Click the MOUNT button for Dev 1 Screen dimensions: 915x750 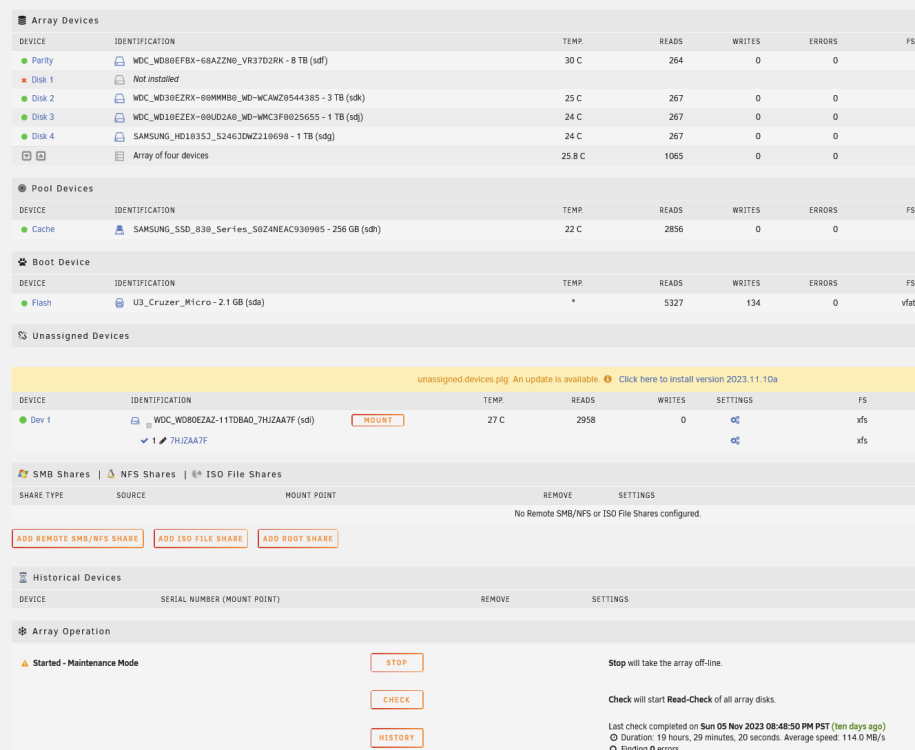tap(378, 420)
